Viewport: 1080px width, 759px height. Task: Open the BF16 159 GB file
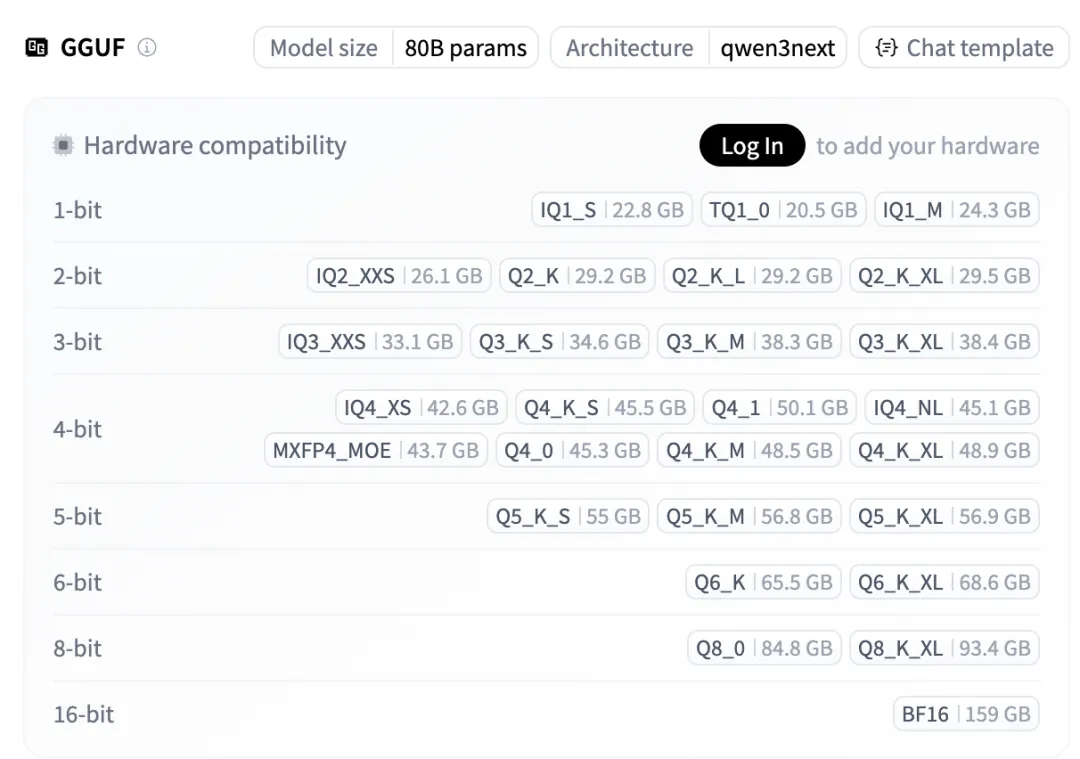coord(966,715)
